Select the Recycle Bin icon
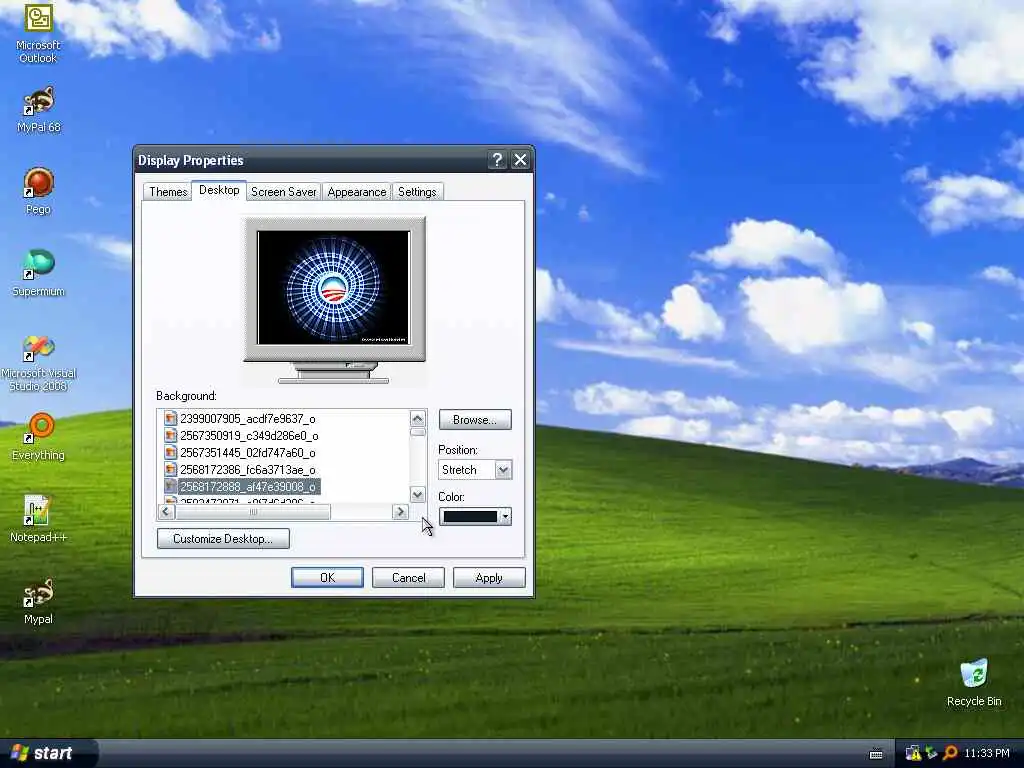 [x=974, y=683]
